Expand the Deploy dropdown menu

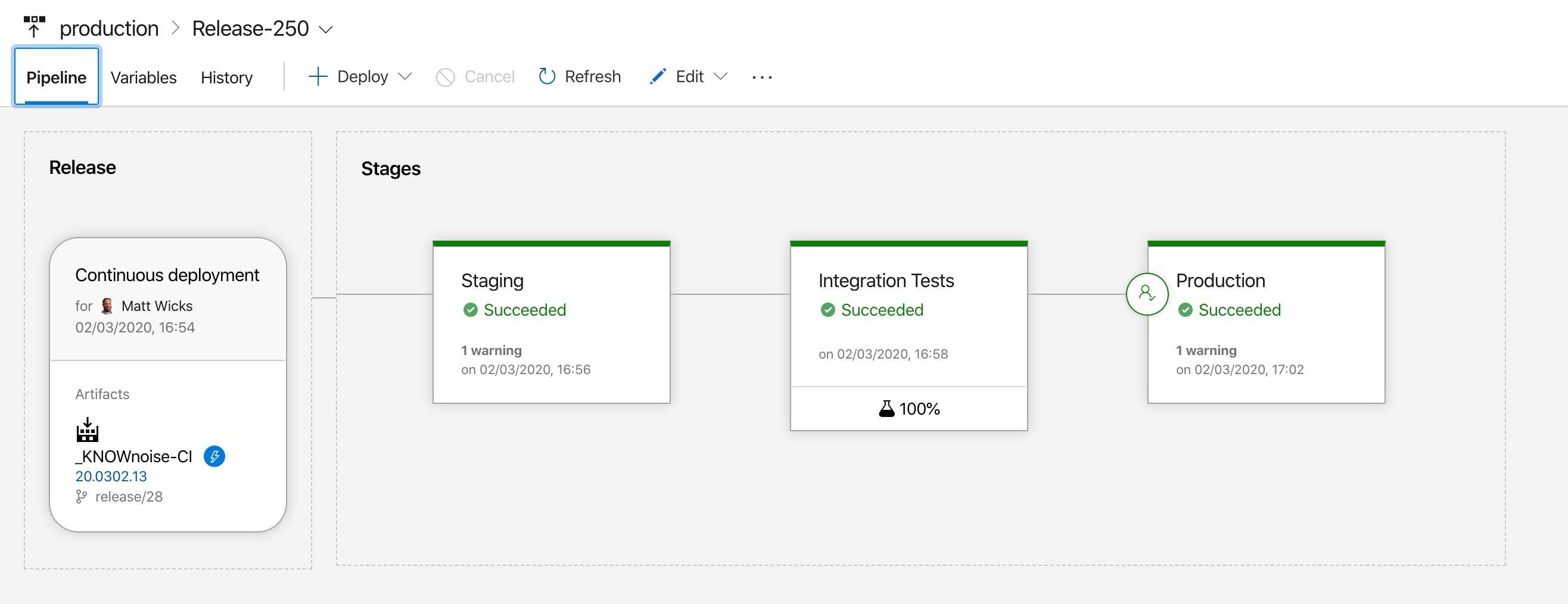pos(405,77)
